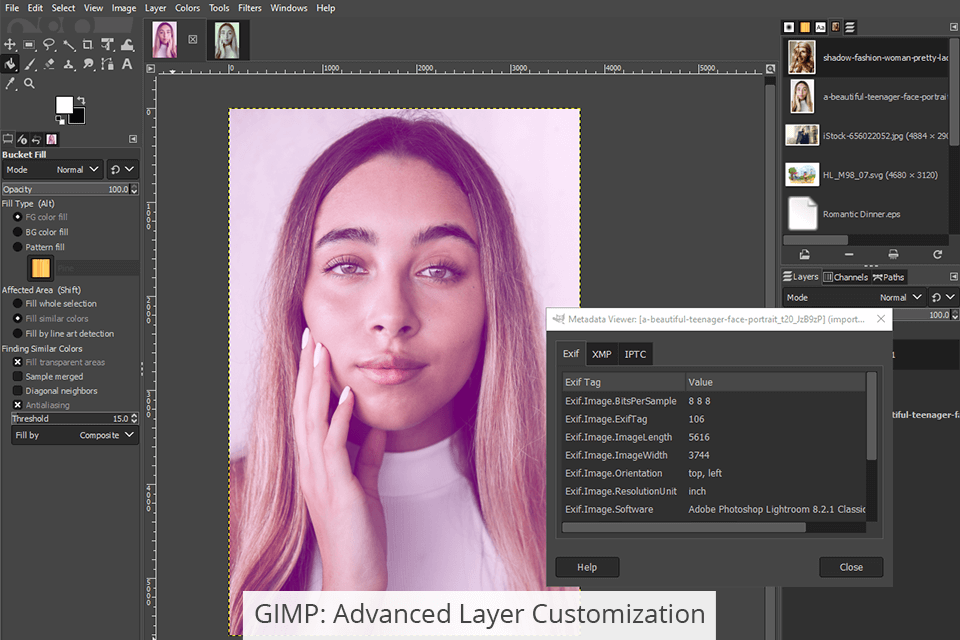960x640 pixels.
Task: Select the Fuzzy Select magic wand tool
Action: click(x=69, y=45)
